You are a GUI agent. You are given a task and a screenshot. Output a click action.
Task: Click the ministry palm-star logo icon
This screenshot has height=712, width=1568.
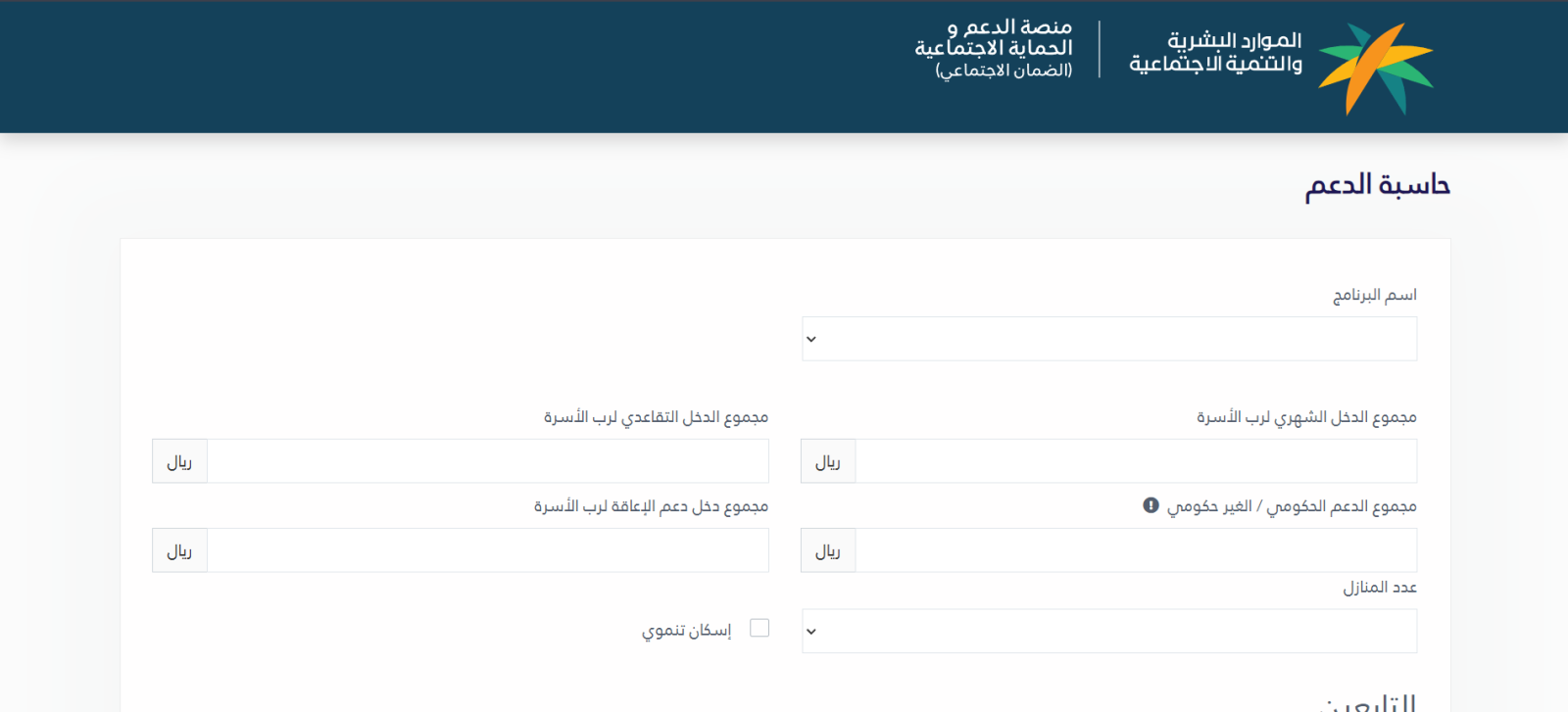[x=1375, y=67]
